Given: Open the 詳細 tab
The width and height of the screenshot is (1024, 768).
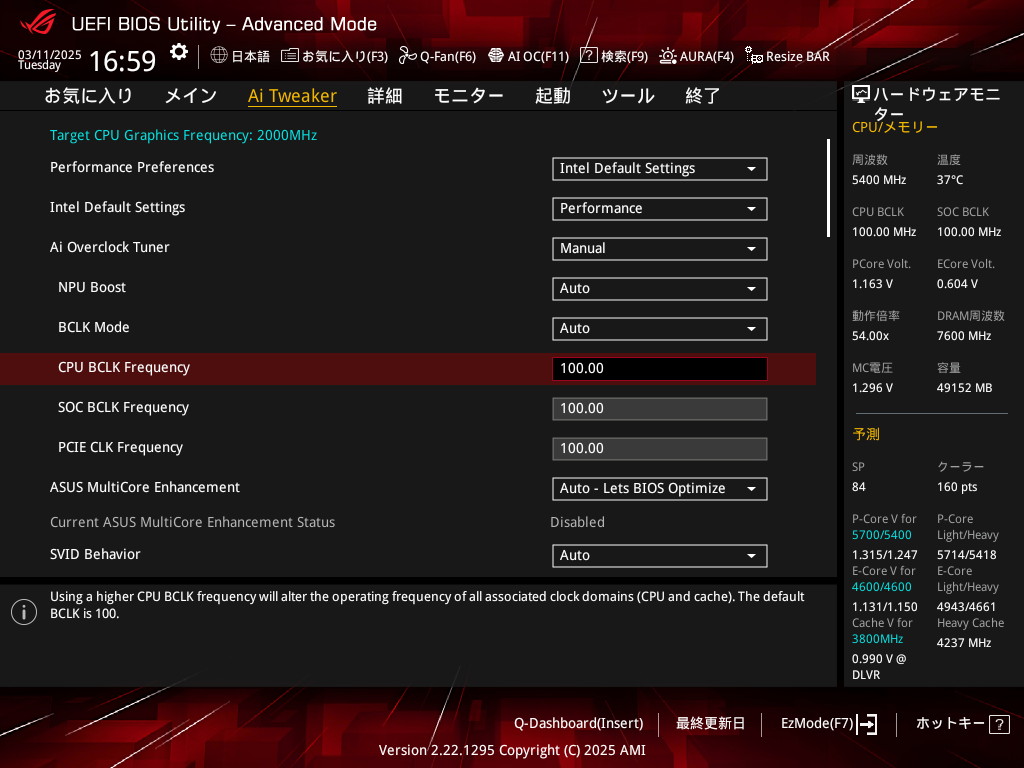Looking at the screenshot, I should point(385,96).
